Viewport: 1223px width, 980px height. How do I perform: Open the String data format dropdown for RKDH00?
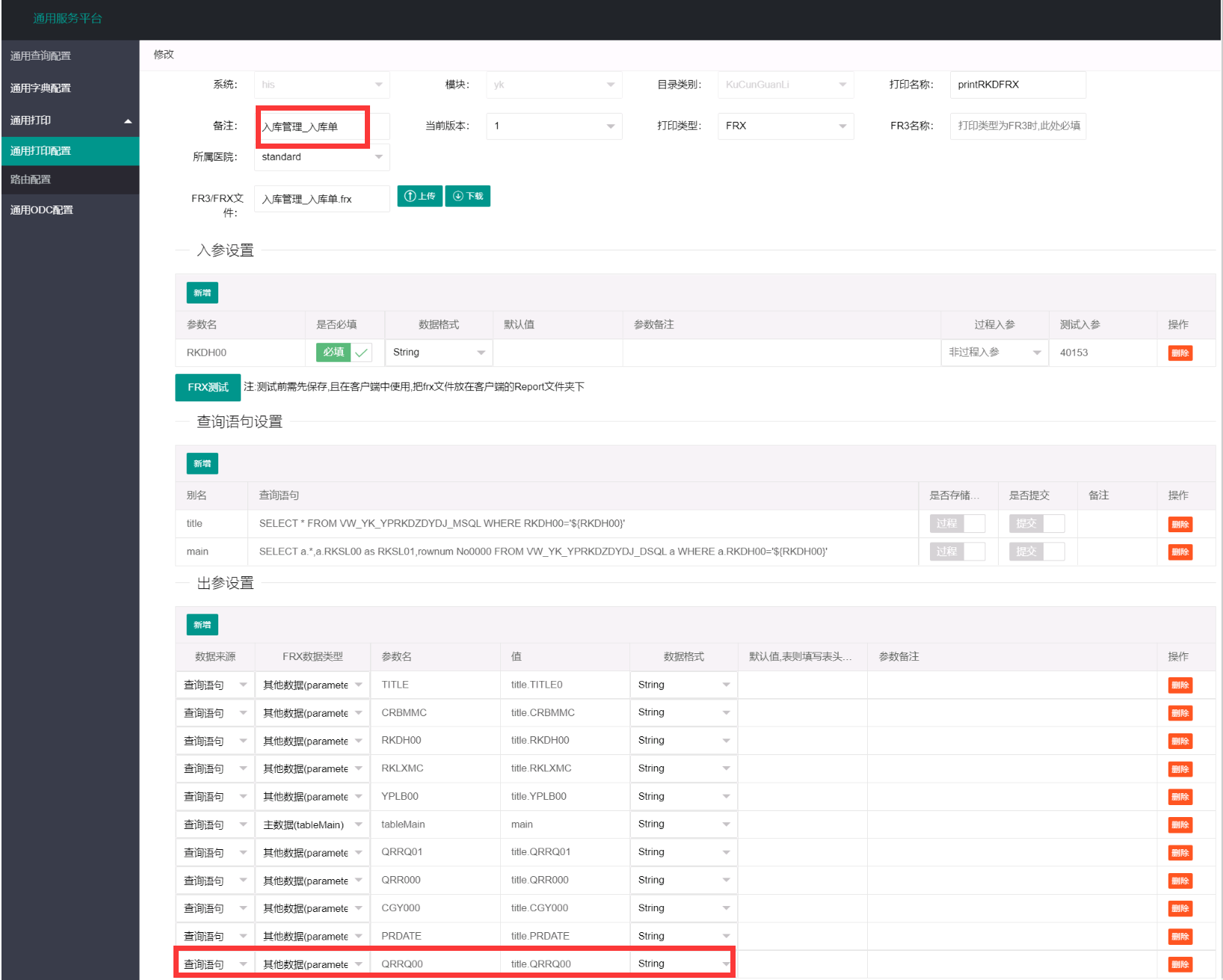tap(439, 352)
